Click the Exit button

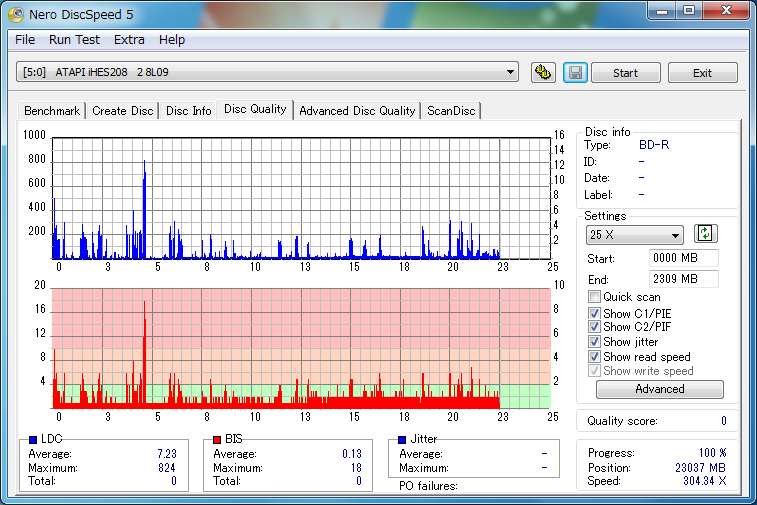(x=702, y=72)
